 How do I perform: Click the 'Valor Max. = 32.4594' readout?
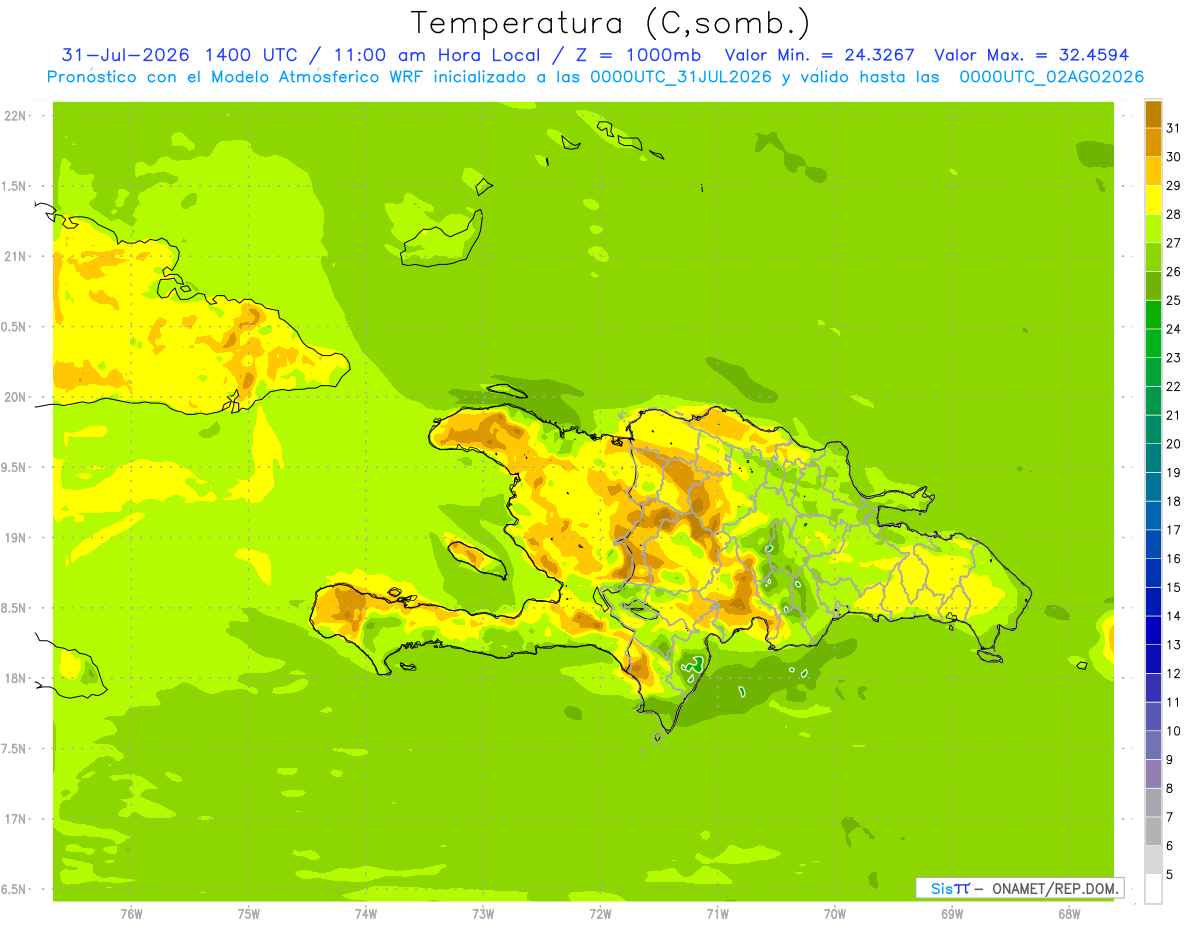point(1031,55)
